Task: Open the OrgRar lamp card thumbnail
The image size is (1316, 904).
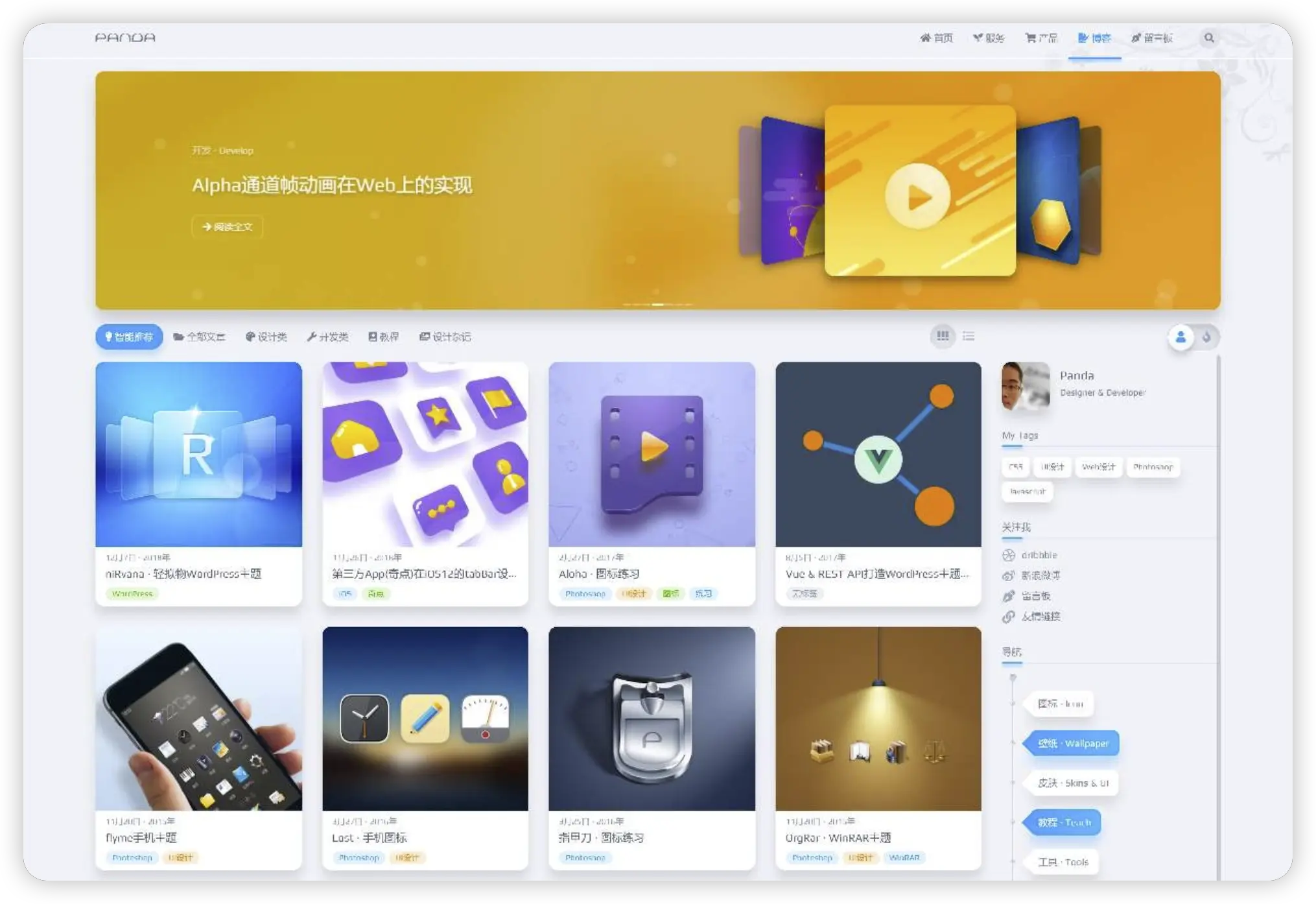Action: (x=878, y=719)
